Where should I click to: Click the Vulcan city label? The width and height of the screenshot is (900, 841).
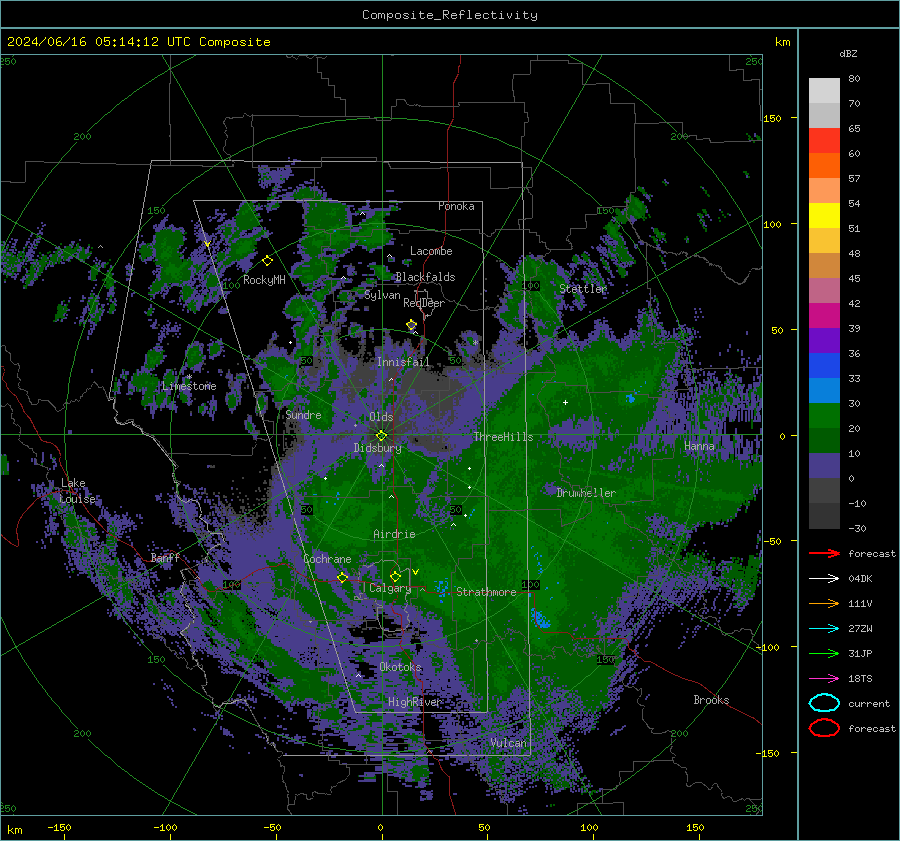(508, 743)
